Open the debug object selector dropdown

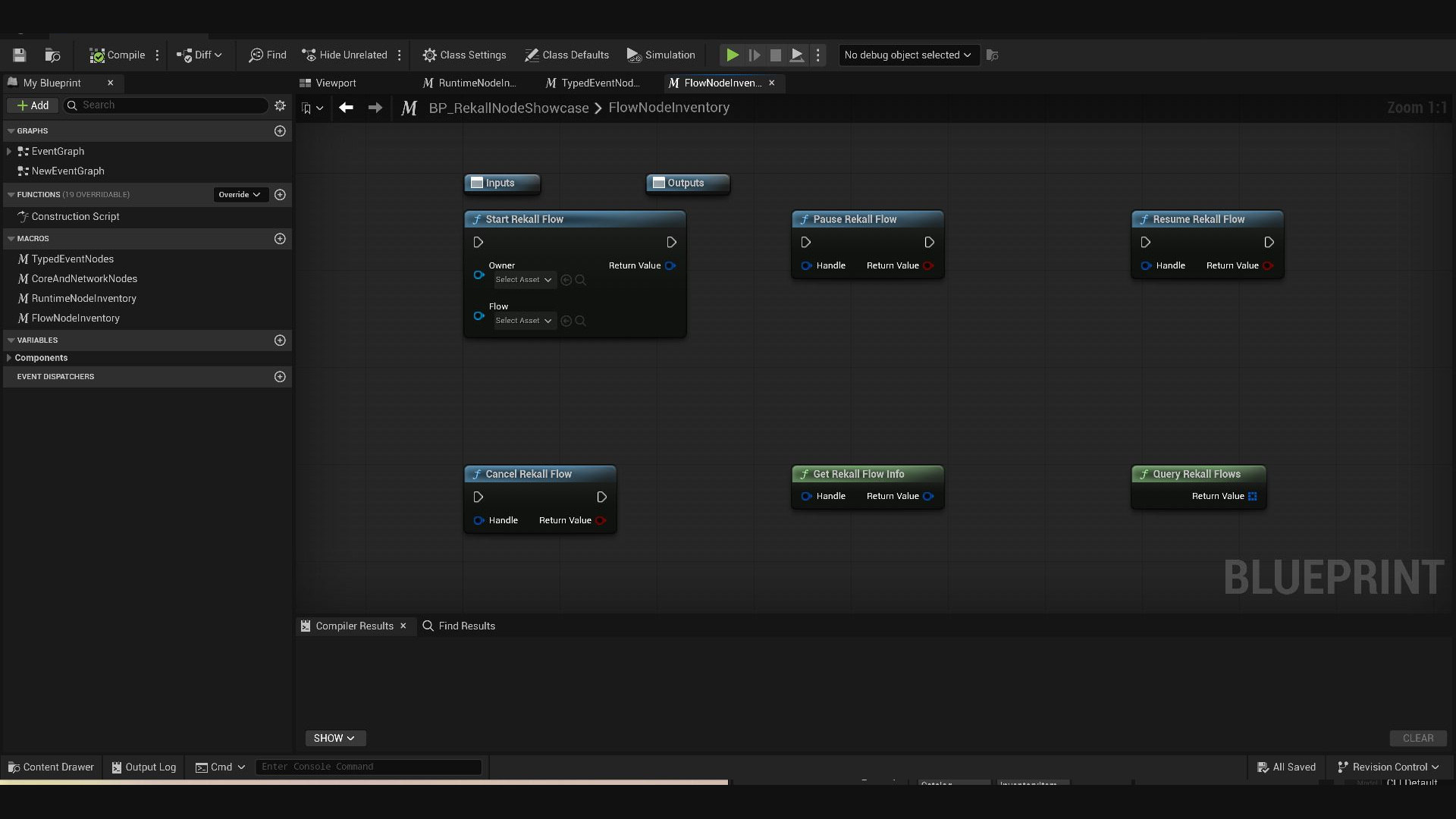[x=908, y=55]
